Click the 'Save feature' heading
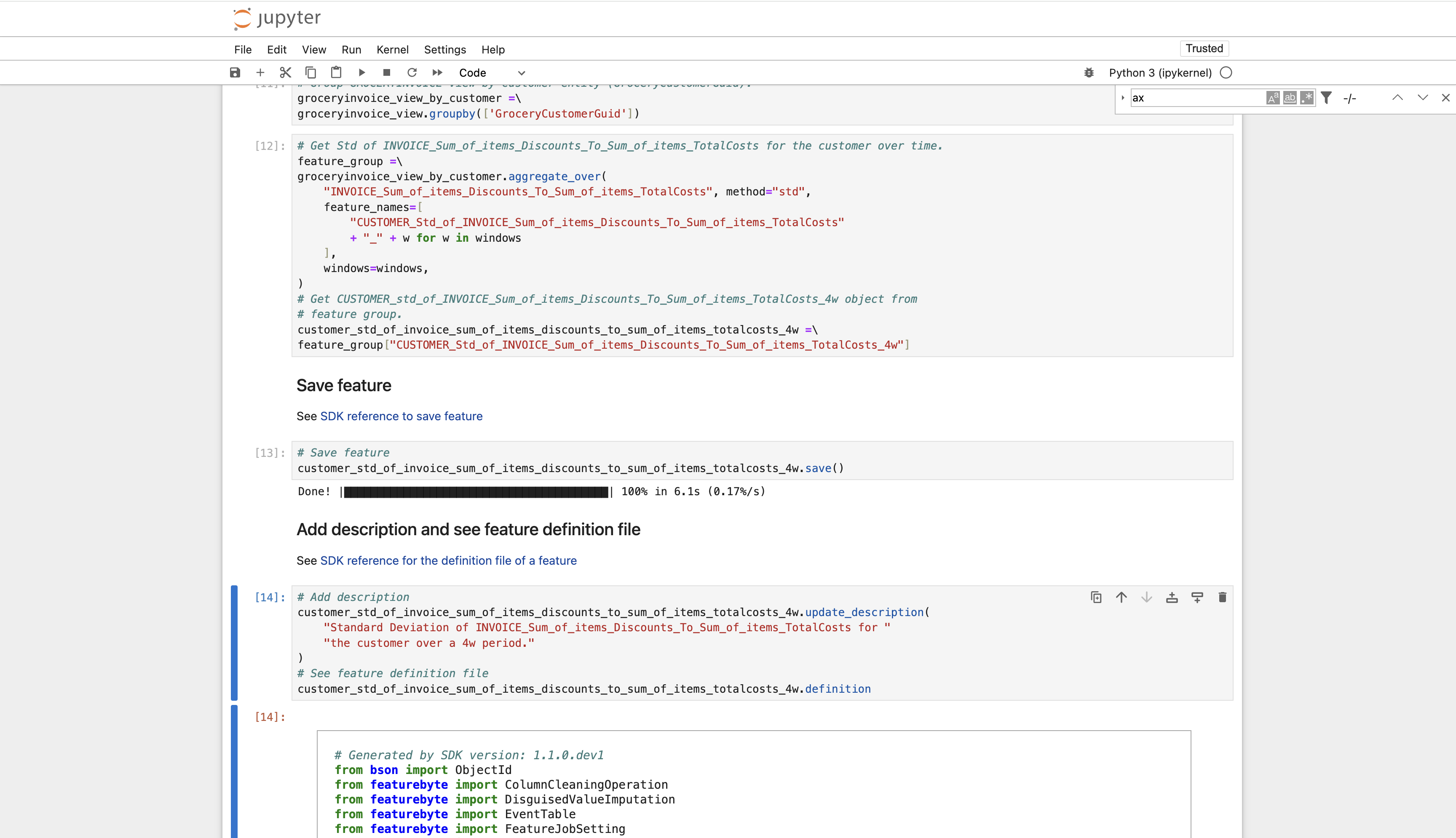Viewport: 1456px width, 838px height. (344, 386)
